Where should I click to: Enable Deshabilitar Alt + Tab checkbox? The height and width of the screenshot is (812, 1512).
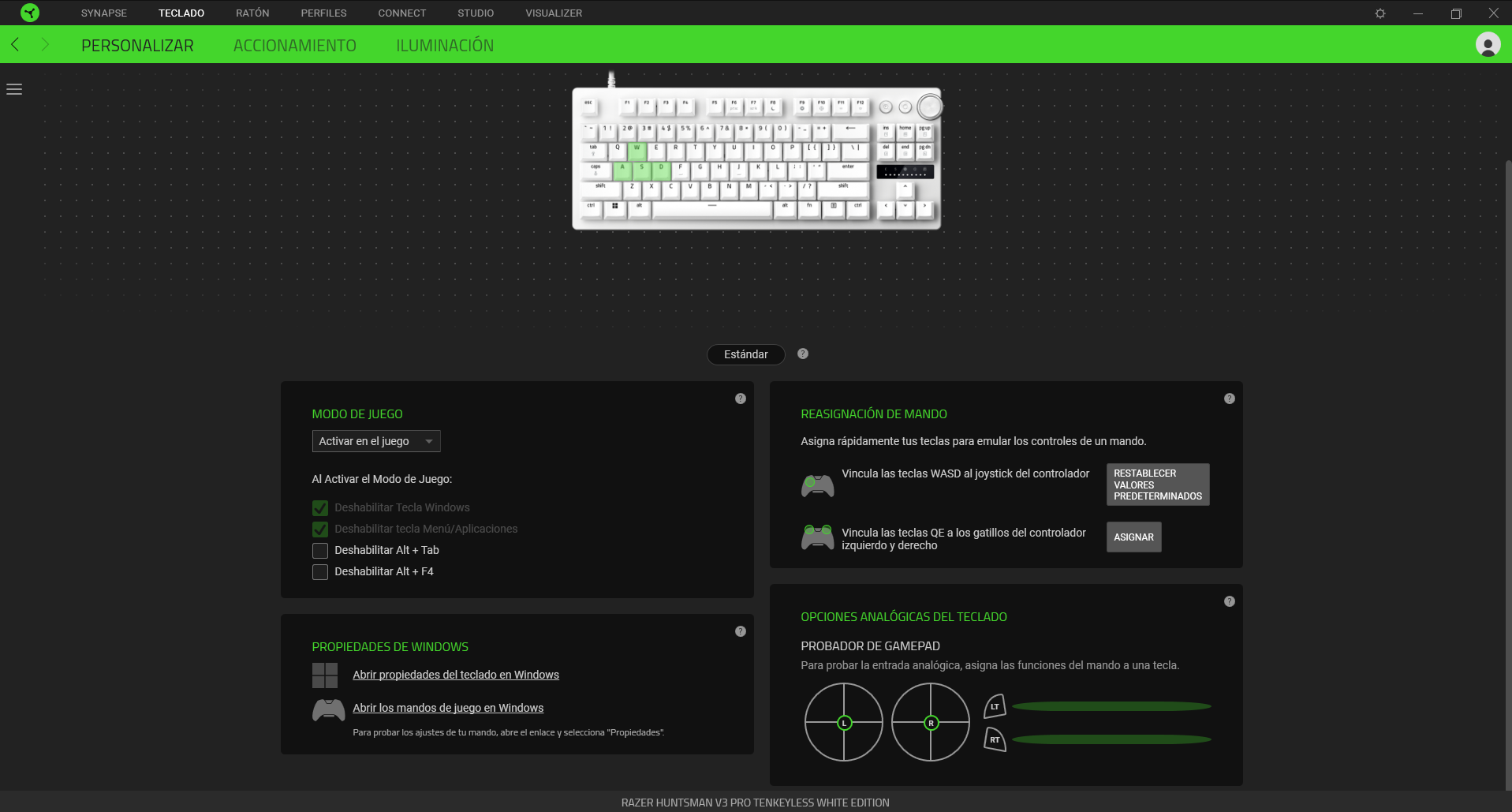(x=320, y=550)
